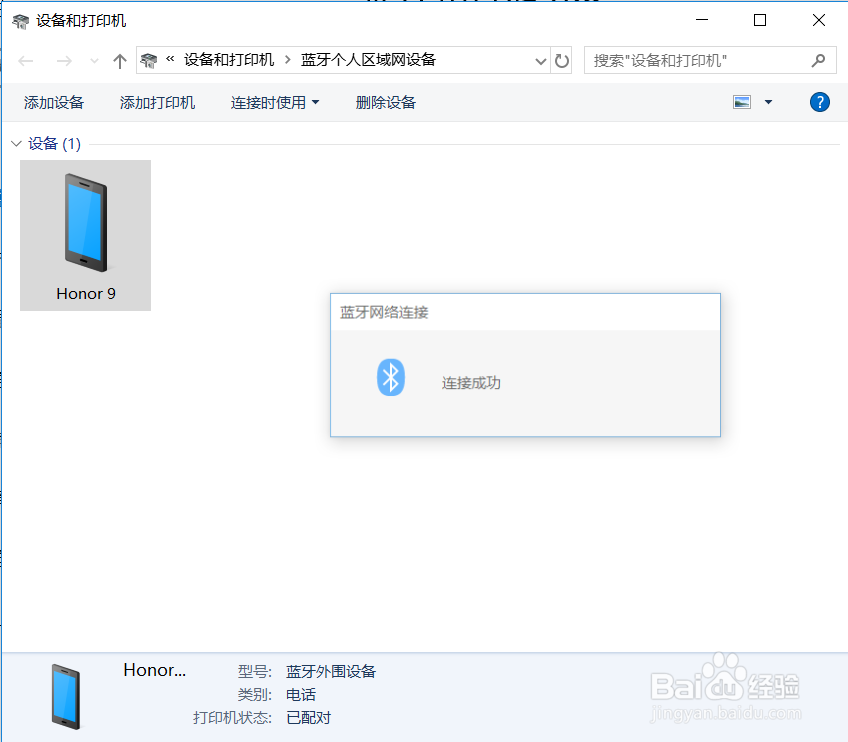Click the 蓝牙外围设备 model value
Viewport: 848px width, 742px height.
click(331, 672)
